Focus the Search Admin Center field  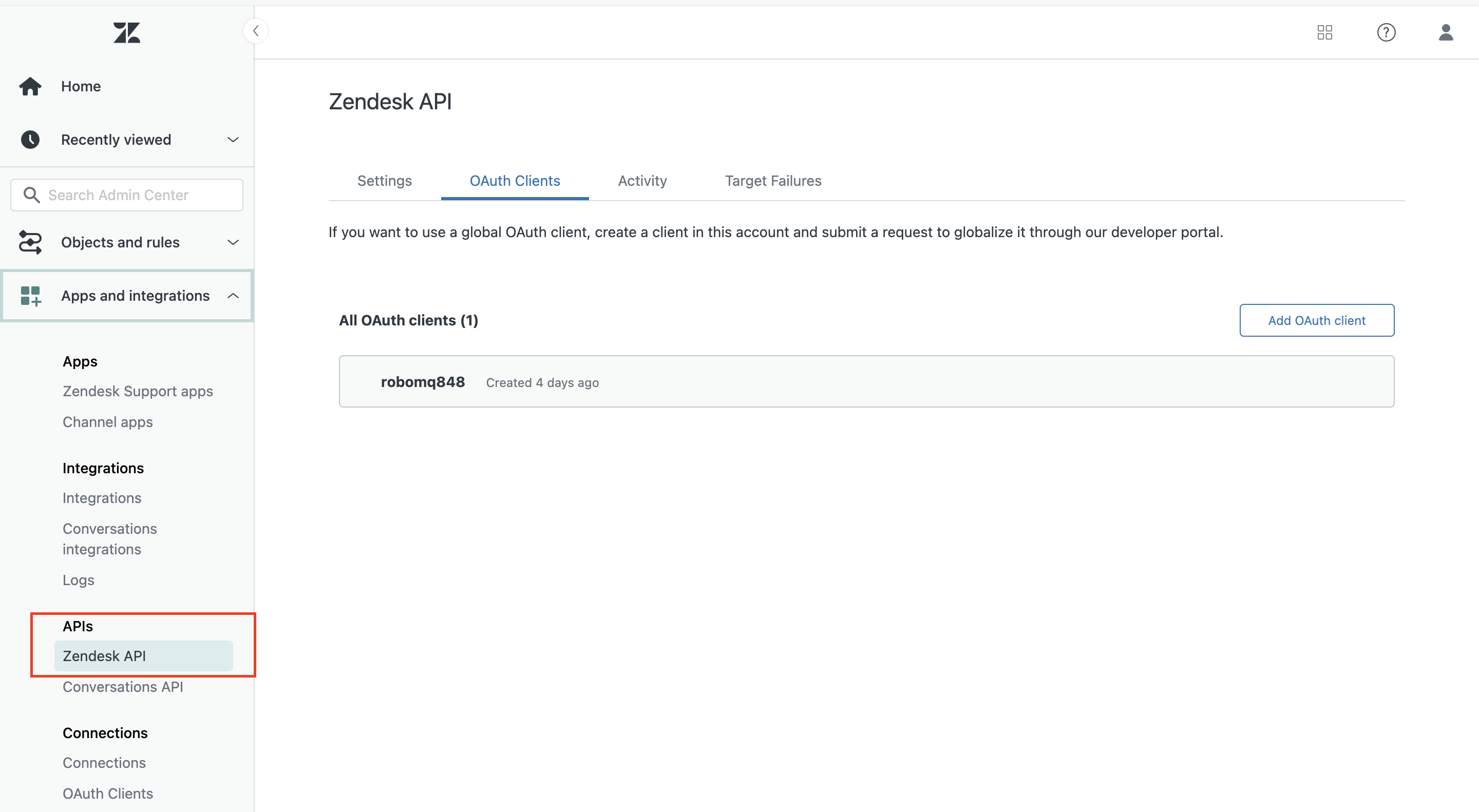(127, 195)
